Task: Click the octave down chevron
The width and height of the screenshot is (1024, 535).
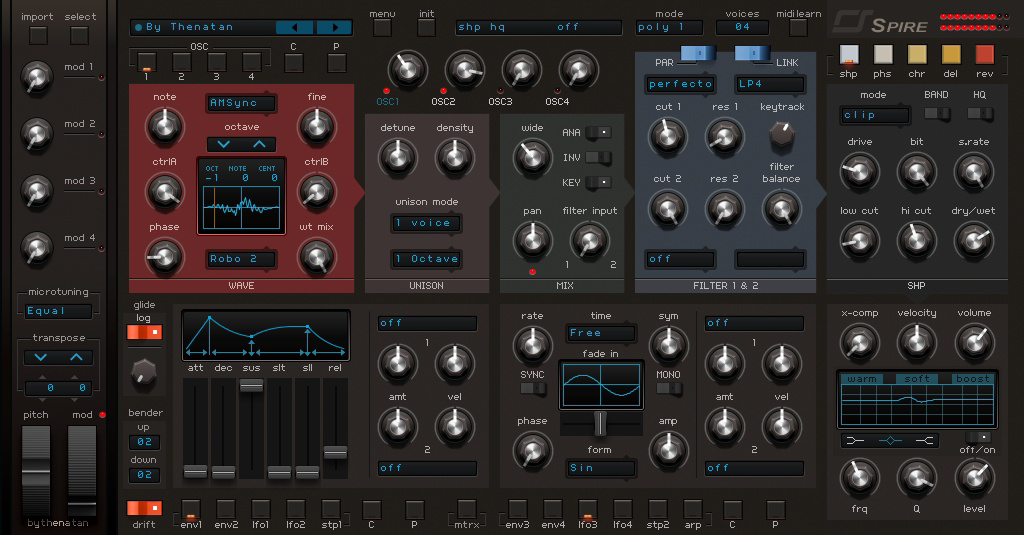Action: (x=224, y=144)
